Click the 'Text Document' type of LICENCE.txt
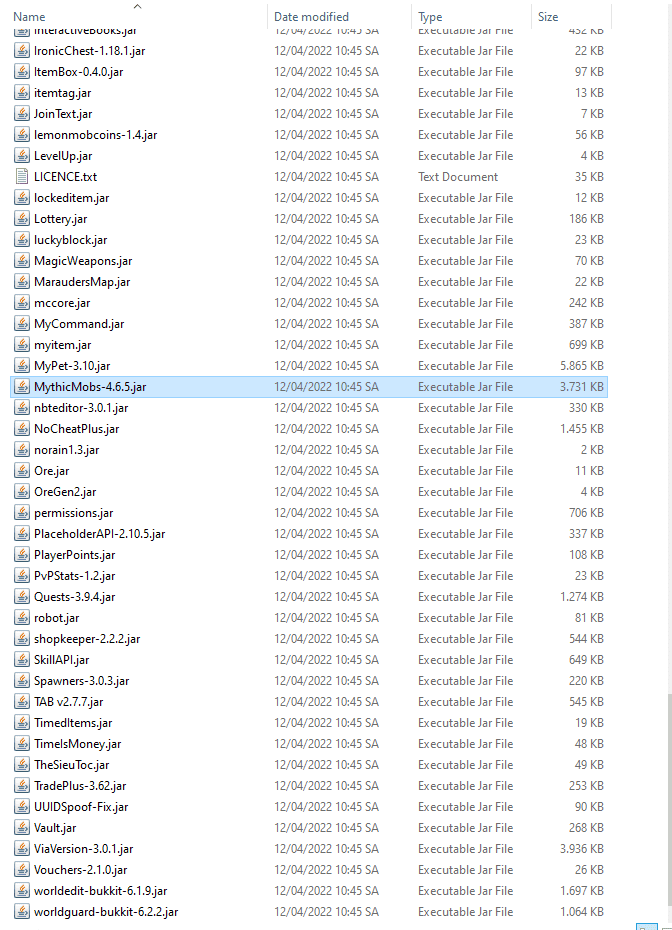Image resolution: width=672 pixels, height=930 pixels. (458, 177)
